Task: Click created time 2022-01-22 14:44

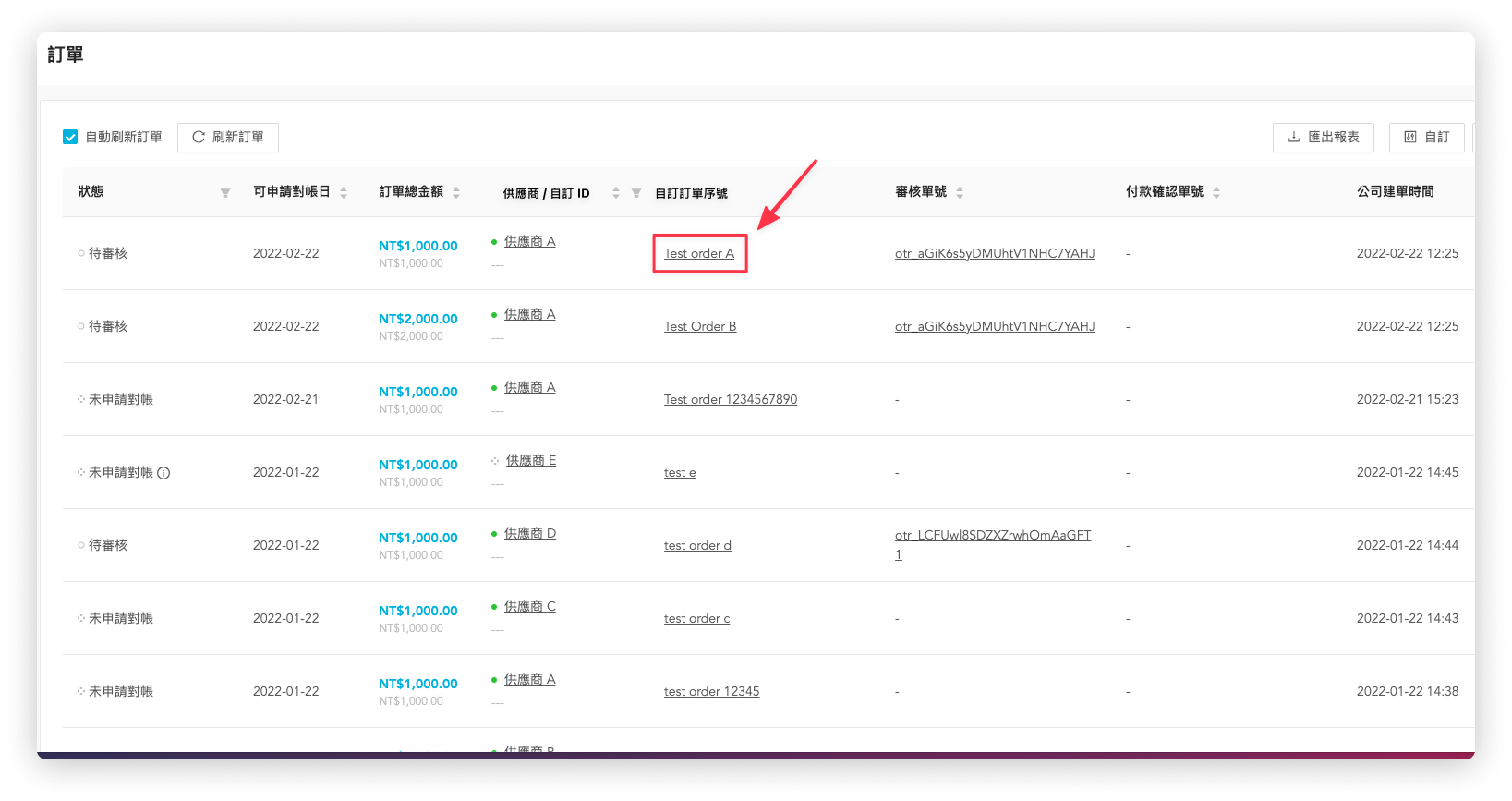Action: coord(1408,545)
